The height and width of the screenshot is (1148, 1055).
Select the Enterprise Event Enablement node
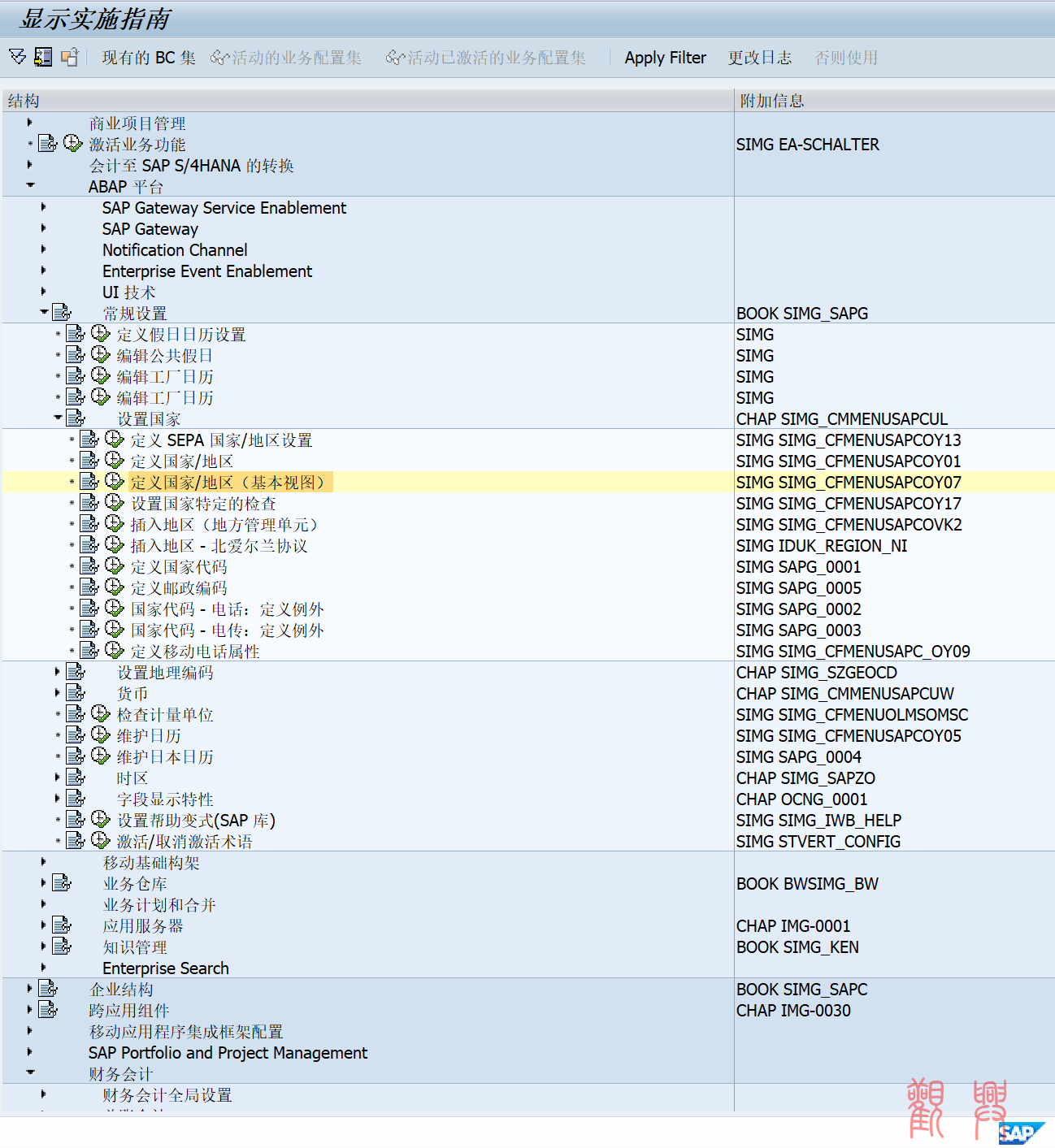click(x=207, y=271)
